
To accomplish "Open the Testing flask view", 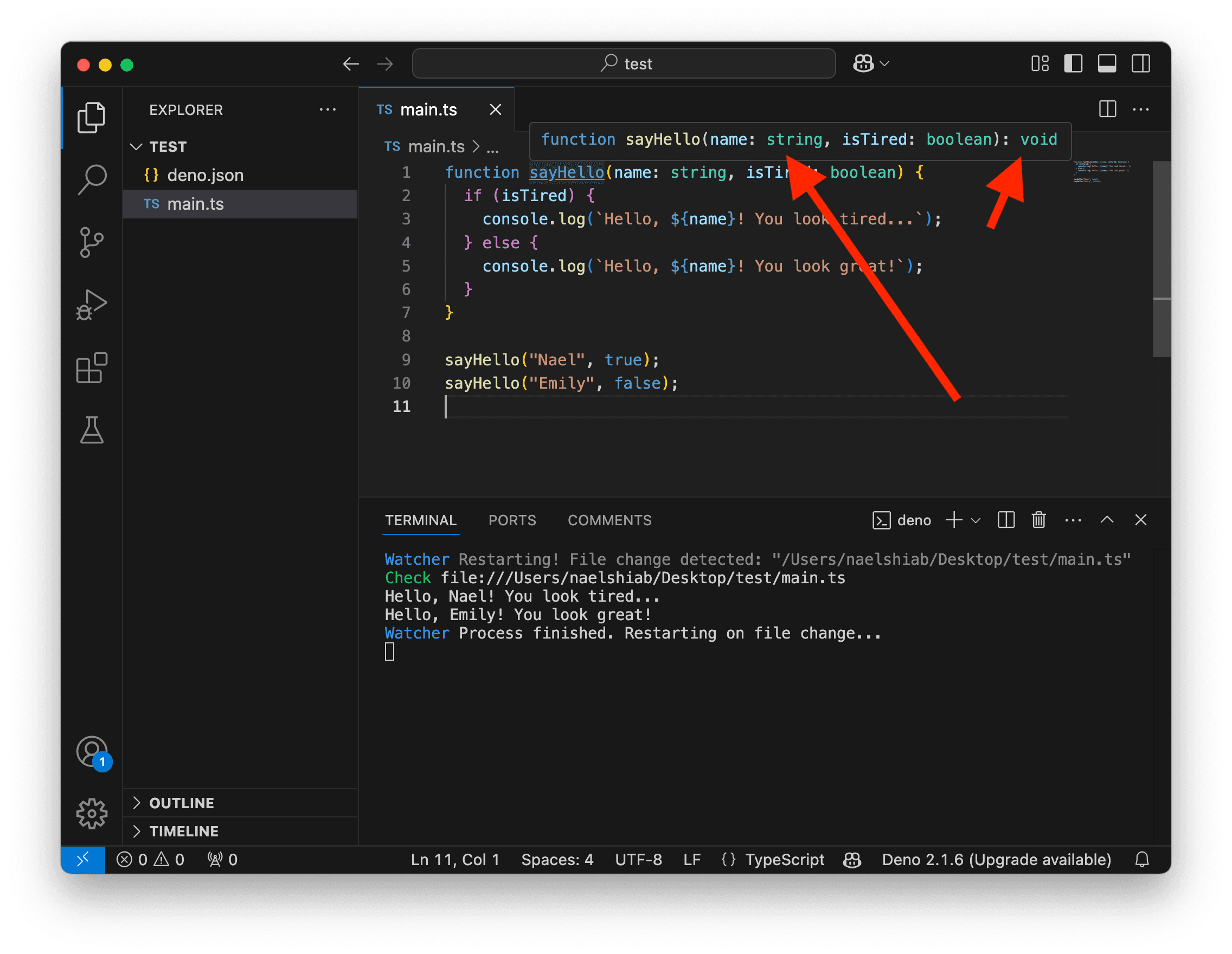I will click(x=92, y=430).
